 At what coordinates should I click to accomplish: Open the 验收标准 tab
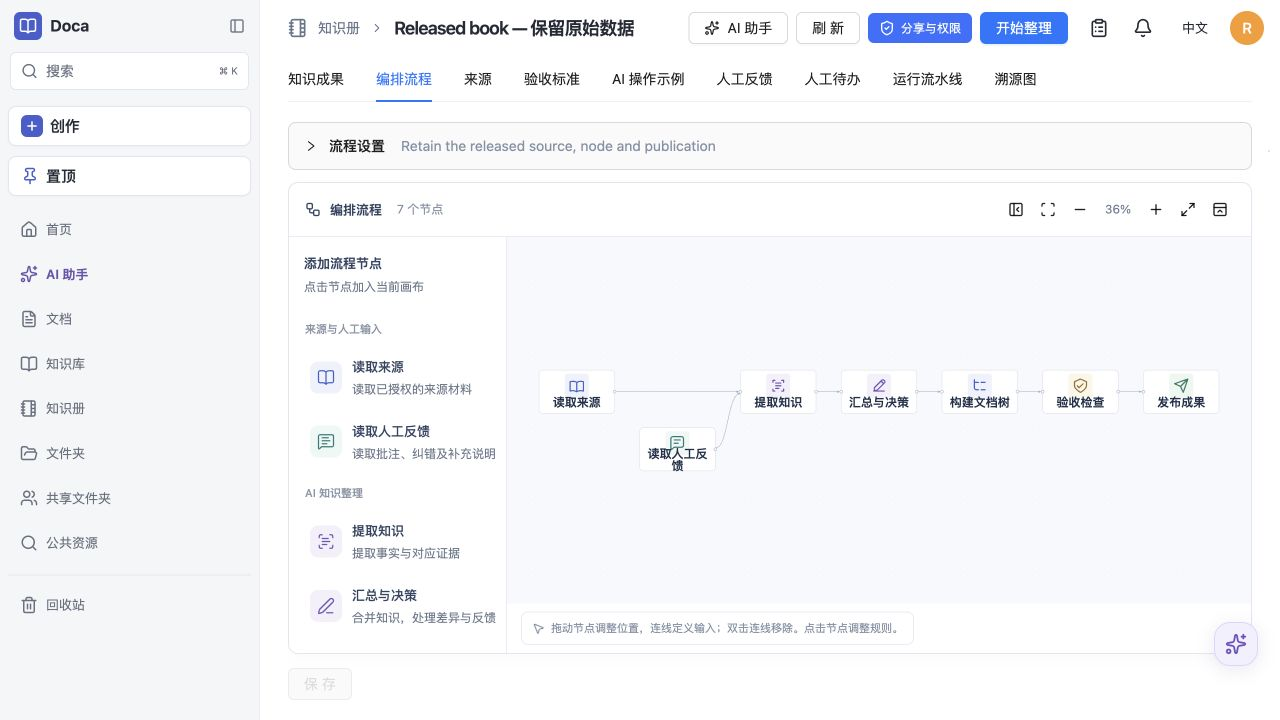click(x=552, y=79)
